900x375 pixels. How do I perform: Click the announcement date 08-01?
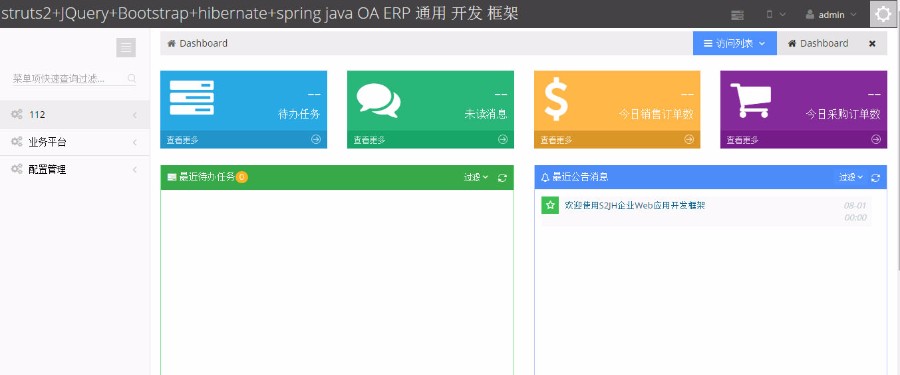(x=855, y=206)
